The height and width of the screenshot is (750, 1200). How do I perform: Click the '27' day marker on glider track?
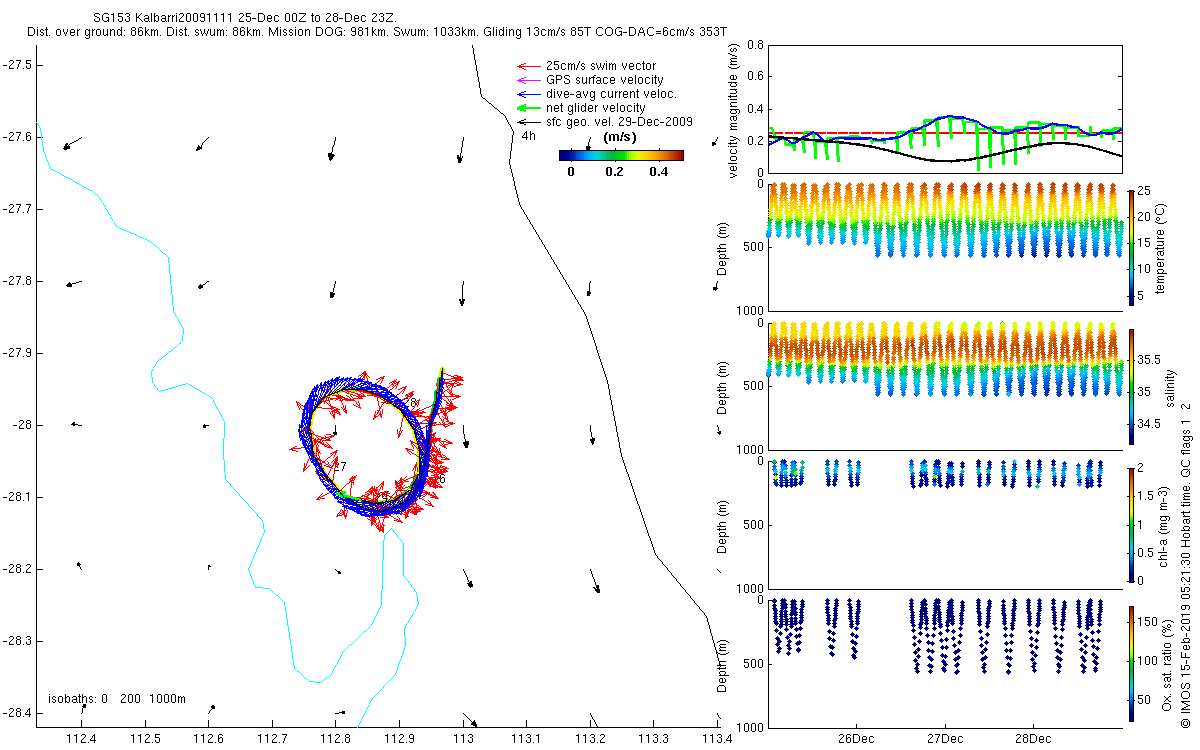tap(339, 467)
